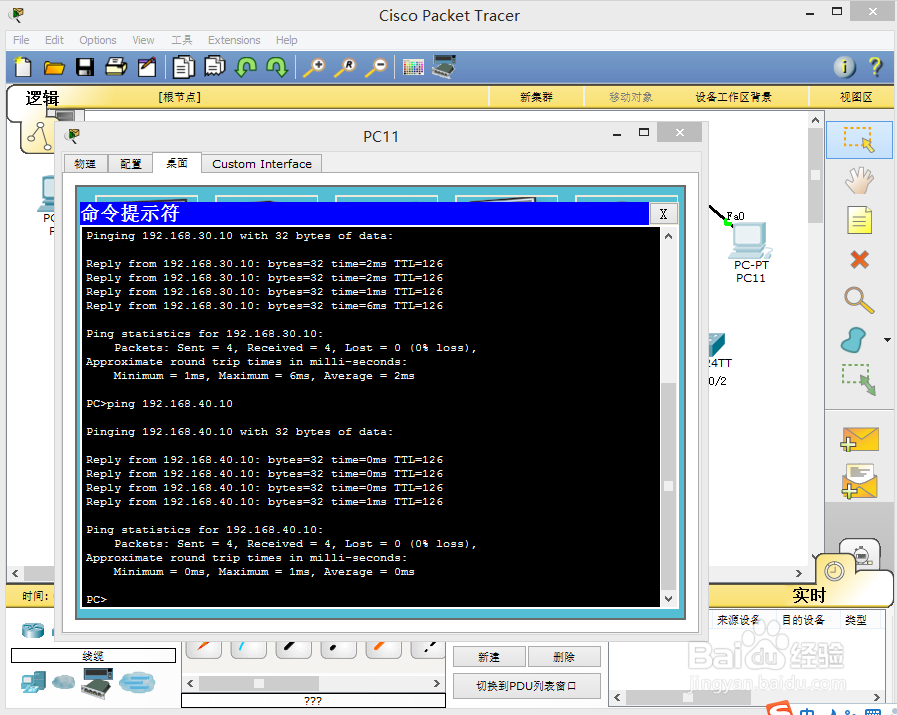The width and height of the screenshot is (897, 715).
Task: Open the Extensions menu
Action: [234, 40]
